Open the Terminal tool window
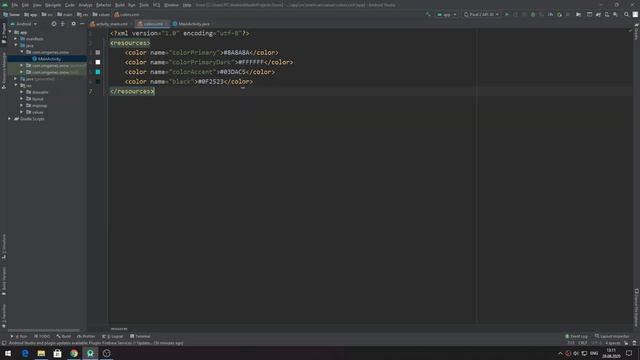The height and width of the screenshot is (360, 640). point(140,336)
